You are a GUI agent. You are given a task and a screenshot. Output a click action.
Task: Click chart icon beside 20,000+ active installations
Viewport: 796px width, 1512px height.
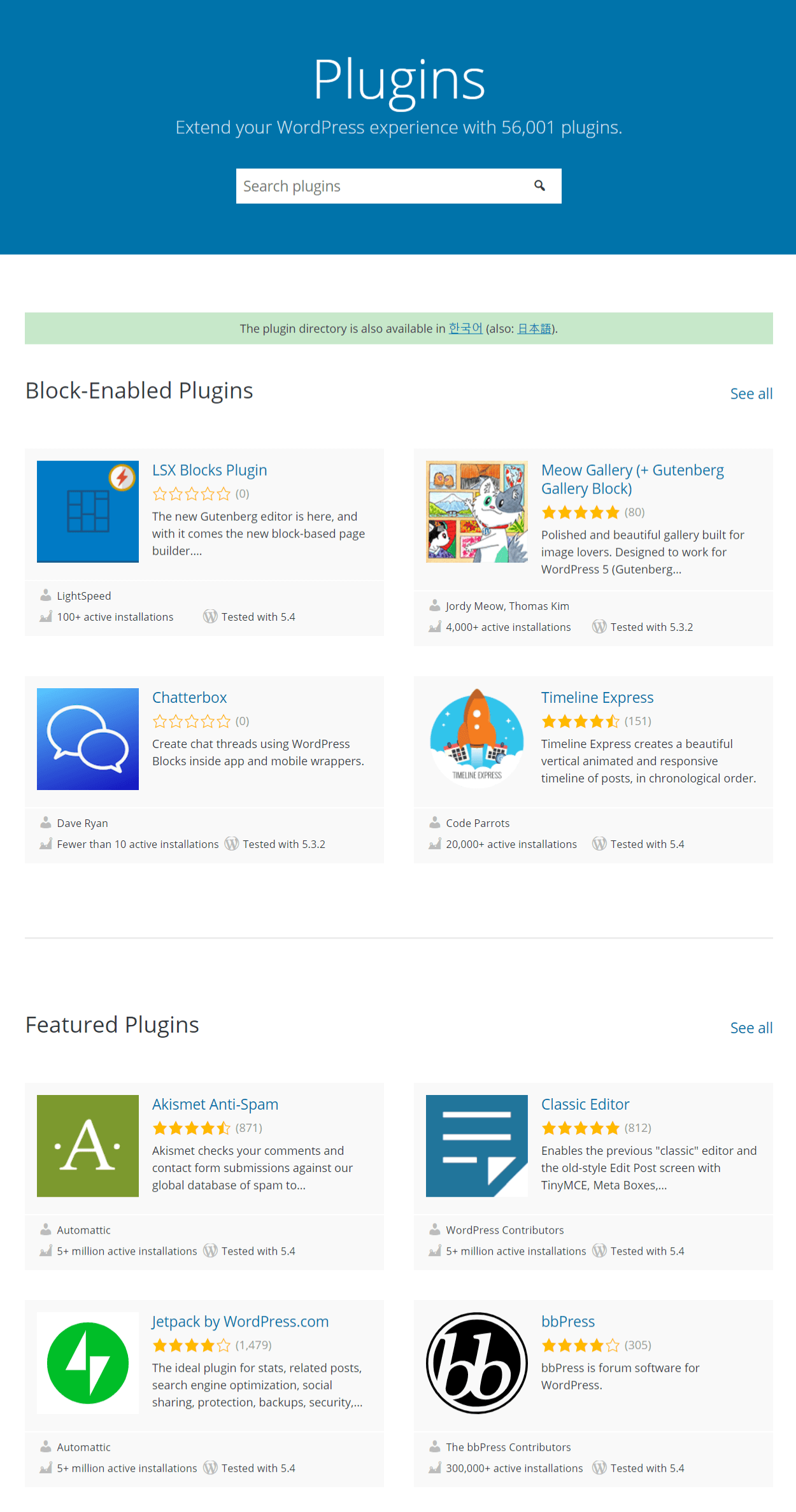[434, 844]
